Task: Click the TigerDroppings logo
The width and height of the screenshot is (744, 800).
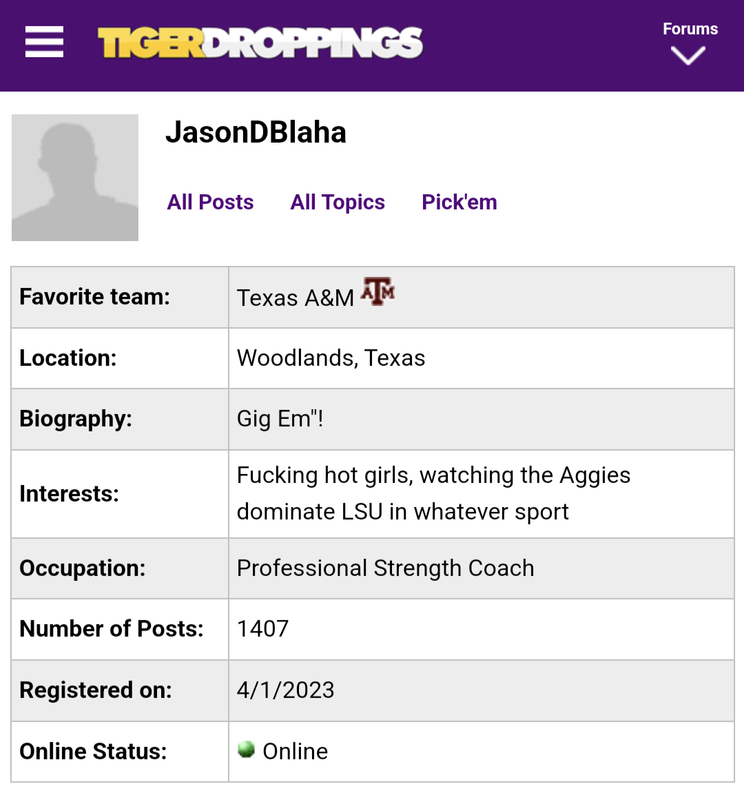Action: coord(260,43)
